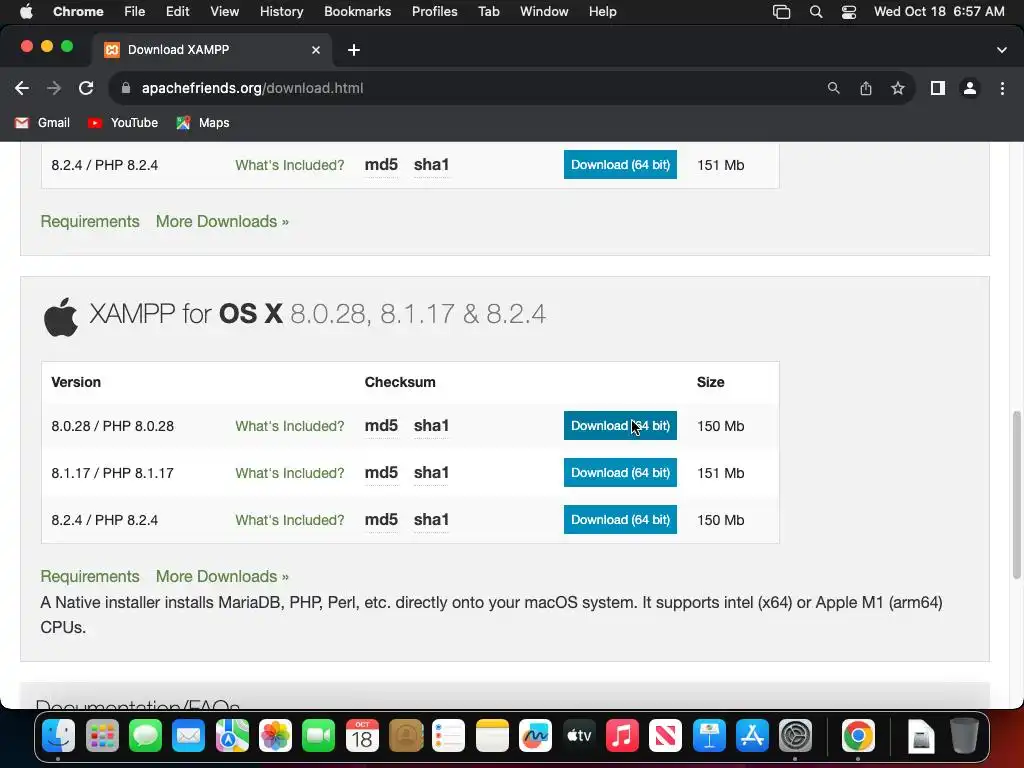The width and height of the screenshot is (1024, 768).
Task: Open the Help menu
Action: pos(602,12)
